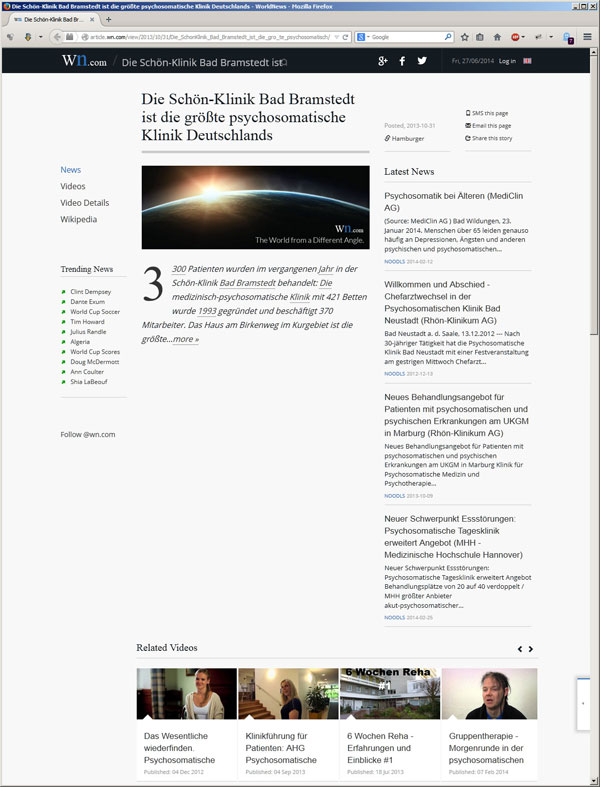Screen dimensions: 600x787
Task: Click 'Share this story' link
Action: point(489,139)
